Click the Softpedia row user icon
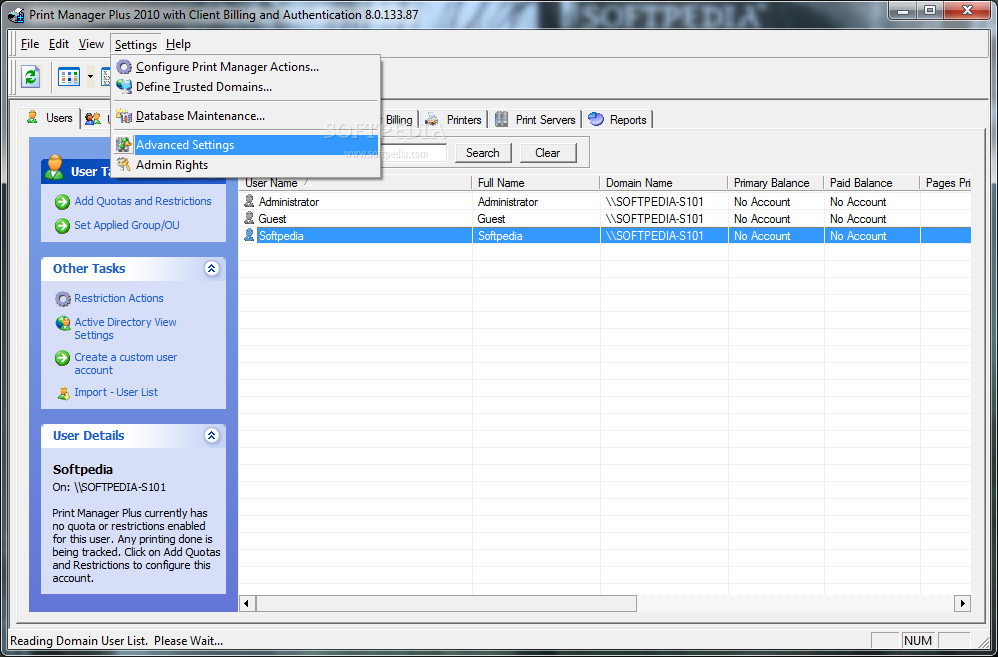 pyautogui.click(x=249, y=236)
